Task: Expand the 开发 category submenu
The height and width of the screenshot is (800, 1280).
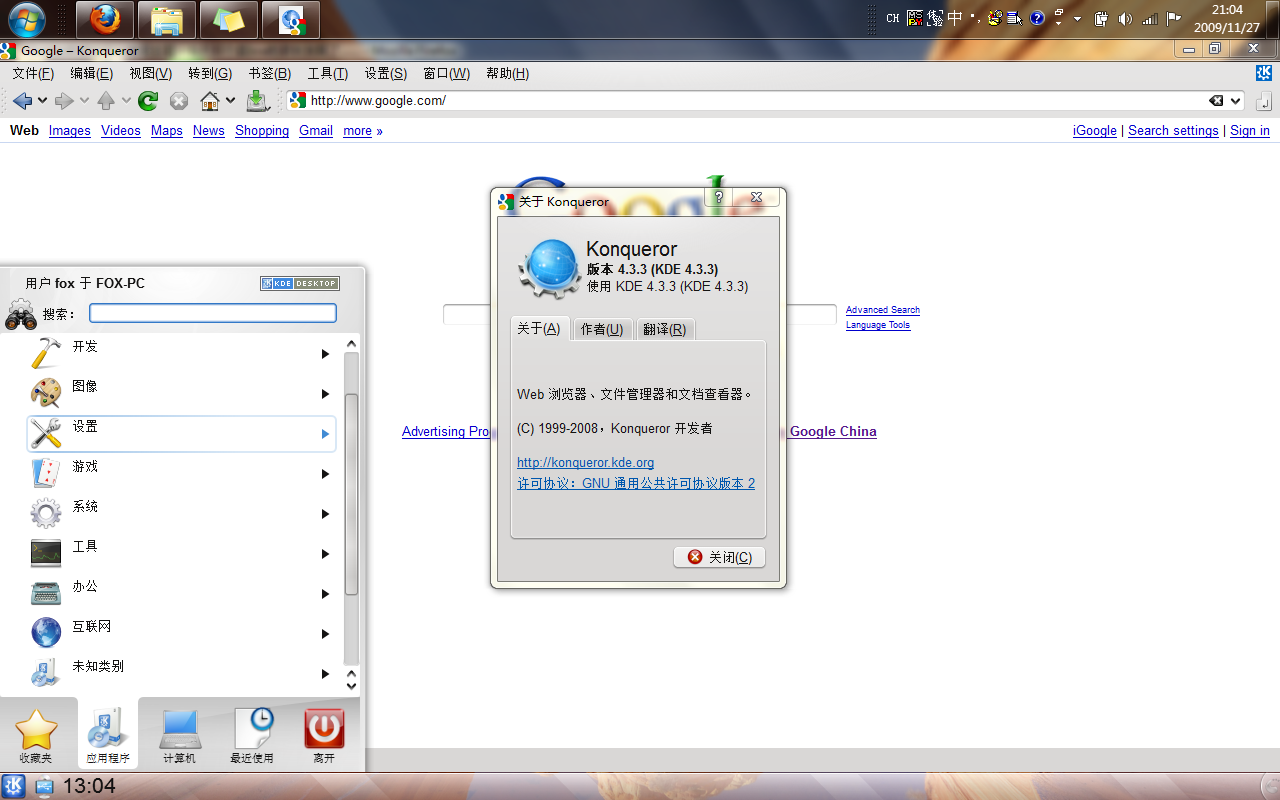Action: 181,353
